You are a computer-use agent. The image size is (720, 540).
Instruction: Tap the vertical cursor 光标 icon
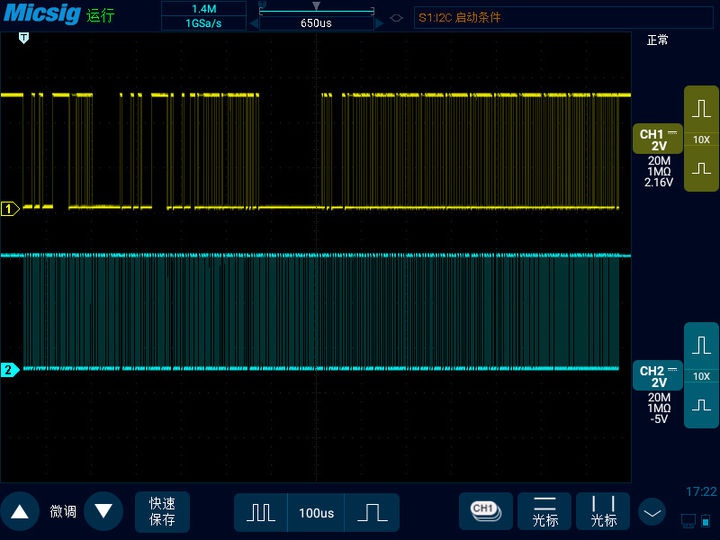pyautogui.click(x=604, y=512)
